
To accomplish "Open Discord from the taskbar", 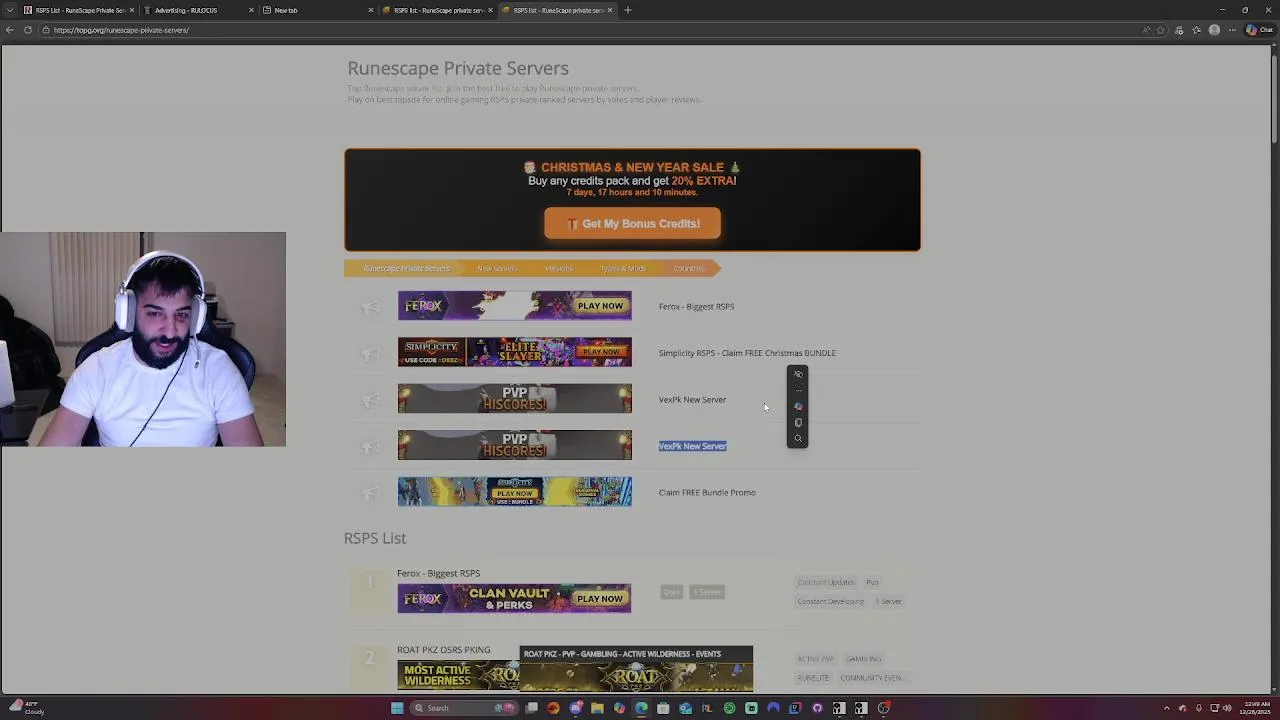I will tap(575, 708).
